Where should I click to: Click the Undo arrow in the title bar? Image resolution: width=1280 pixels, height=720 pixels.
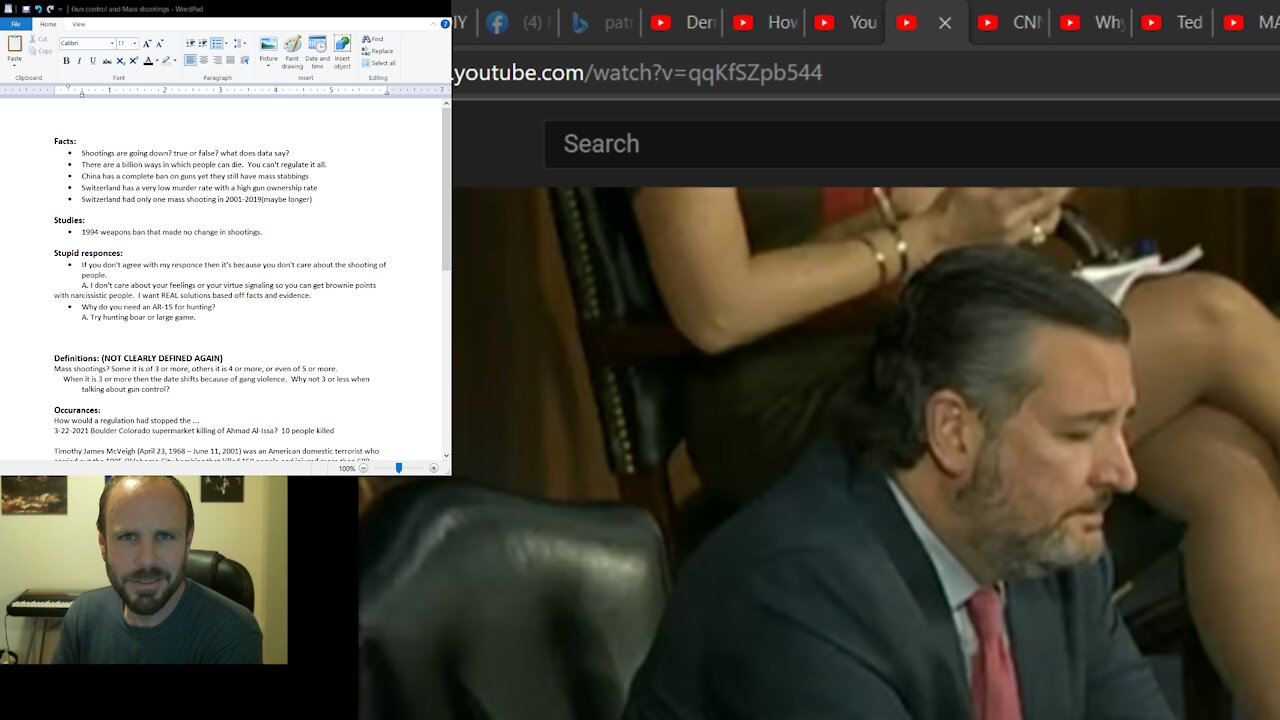38,9
